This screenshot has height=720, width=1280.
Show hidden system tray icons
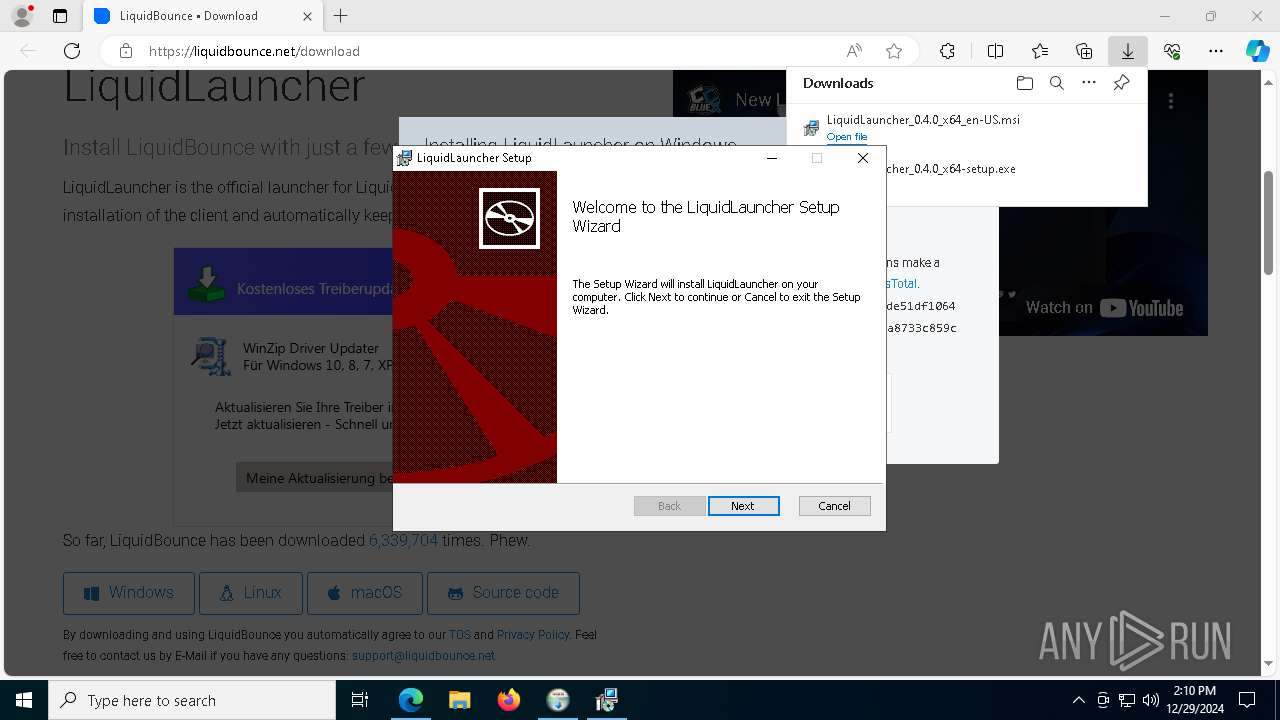click(1078, 700)
